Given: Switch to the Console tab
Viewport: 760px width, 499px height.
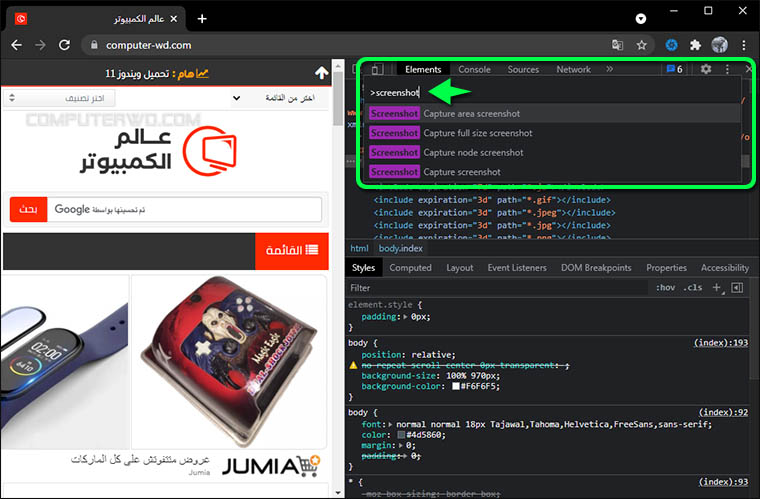Looking at the screenshot, I should (475, 69).
